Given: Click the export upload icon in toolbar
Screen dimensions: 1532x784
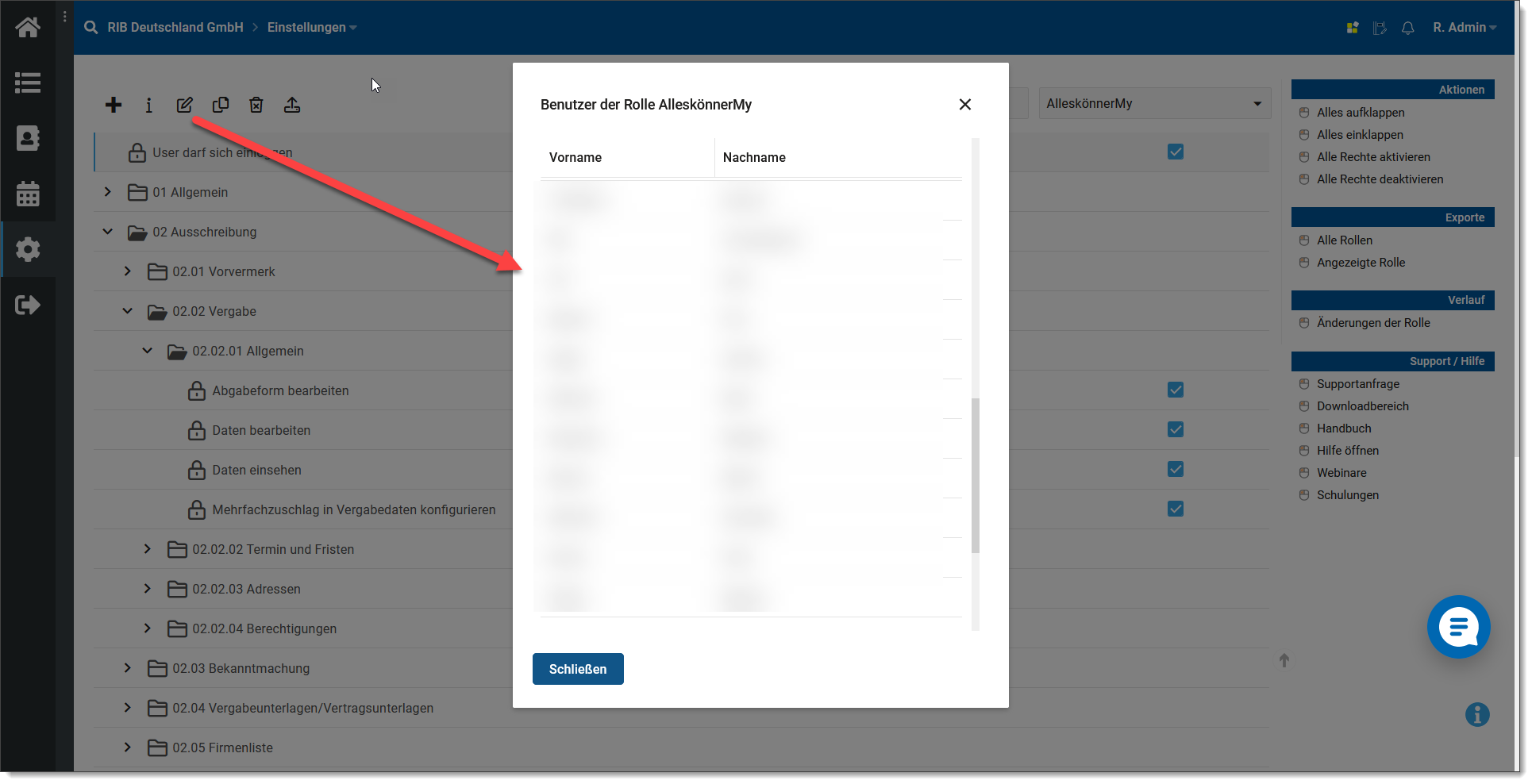Looking at the screenshot, I should (x=292, y=105).
